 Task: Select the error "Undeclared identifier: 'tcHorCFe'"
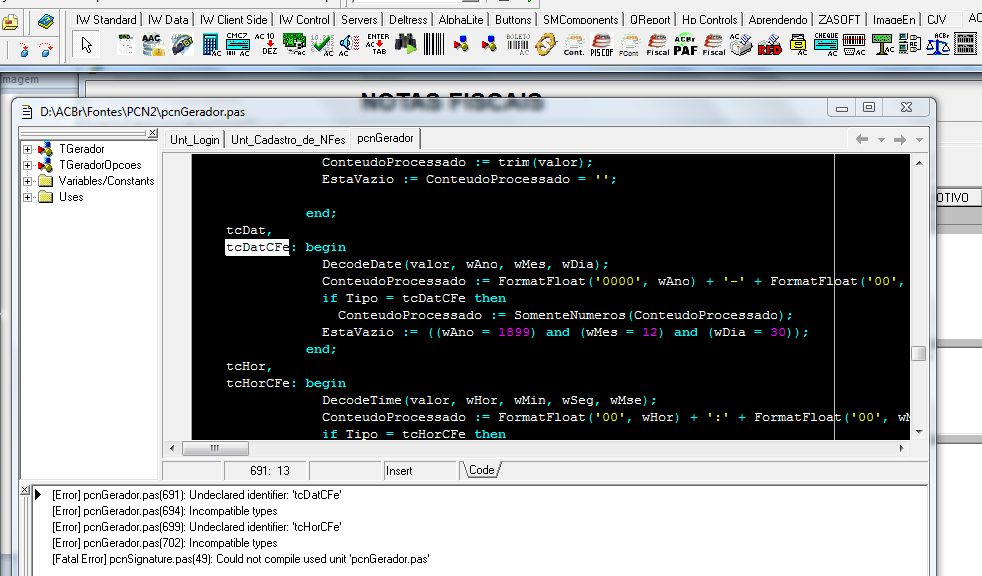(197, 527)
